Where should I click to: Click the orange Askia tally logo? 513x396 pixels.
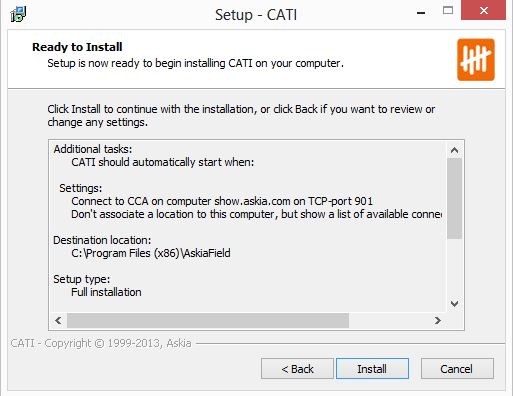[x=476, y=60]
